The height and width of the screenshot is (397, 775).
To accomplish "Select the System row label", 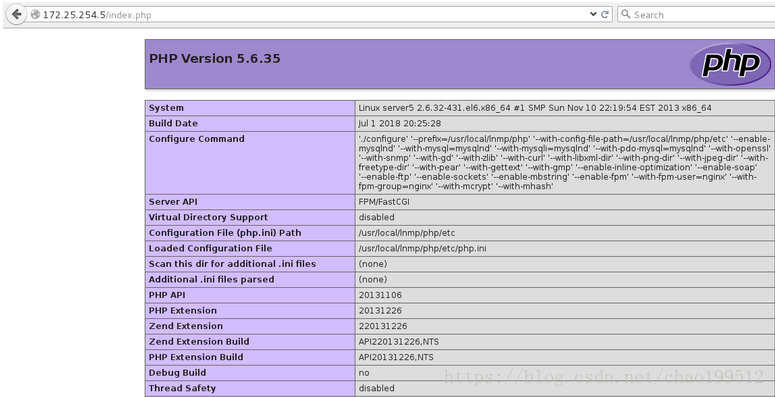I will [x=166, y=108].
